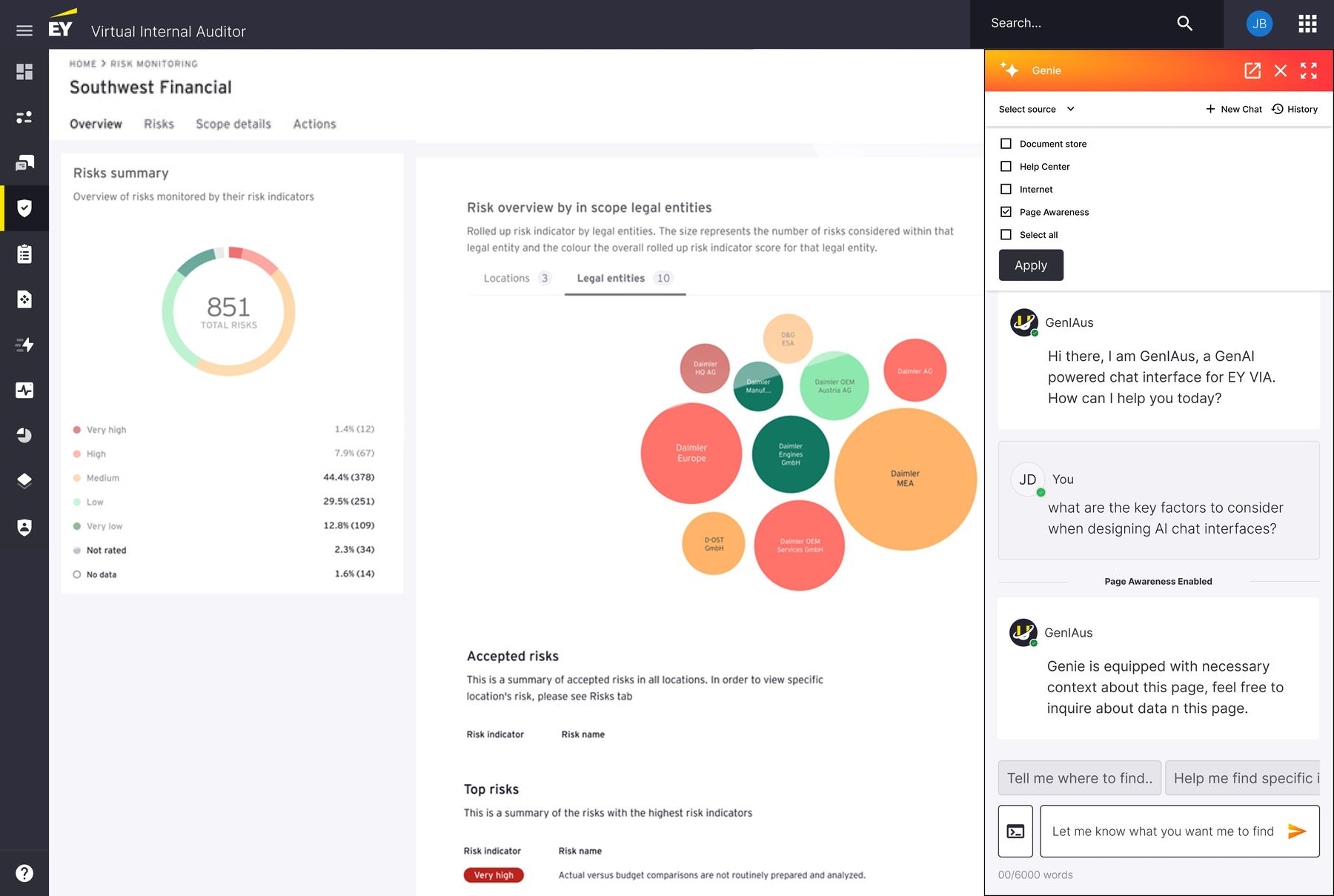Start a New Chat
The width and height of the screenshot is (1334, 896).
1233,109
